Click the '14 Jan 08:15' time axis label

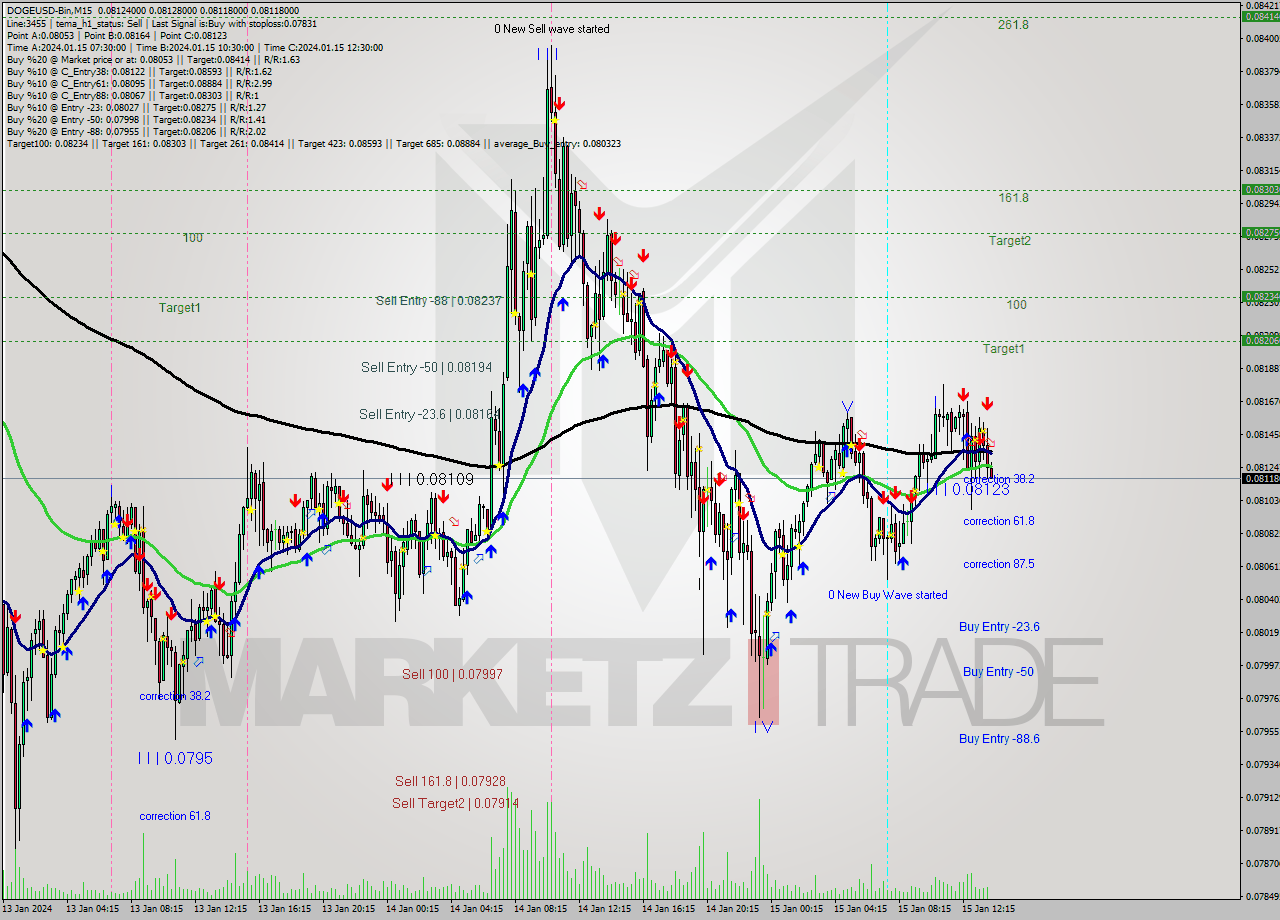click(540, 909)
